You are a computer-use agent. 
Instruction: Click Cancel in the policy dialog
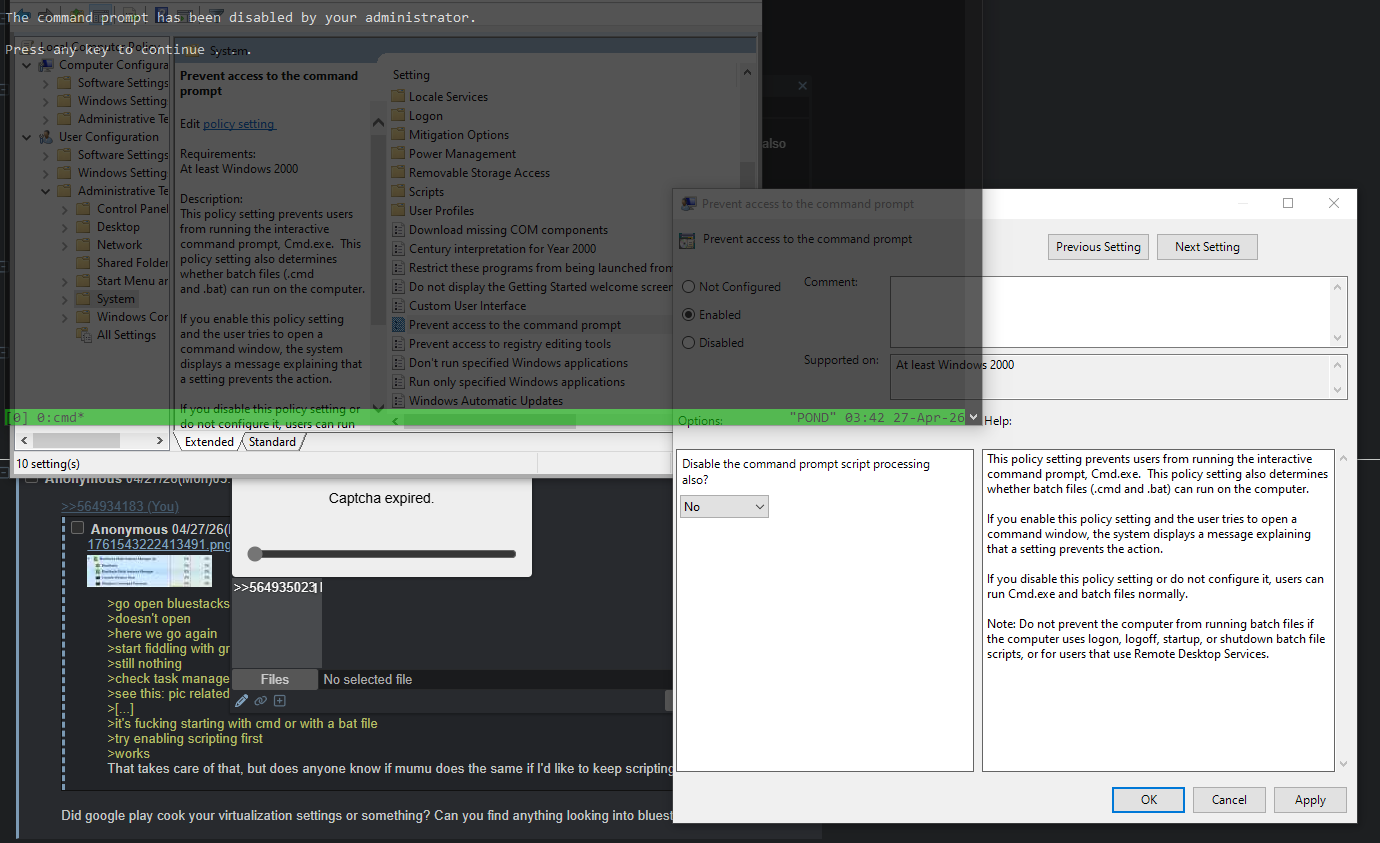(x=1229, y=799)
